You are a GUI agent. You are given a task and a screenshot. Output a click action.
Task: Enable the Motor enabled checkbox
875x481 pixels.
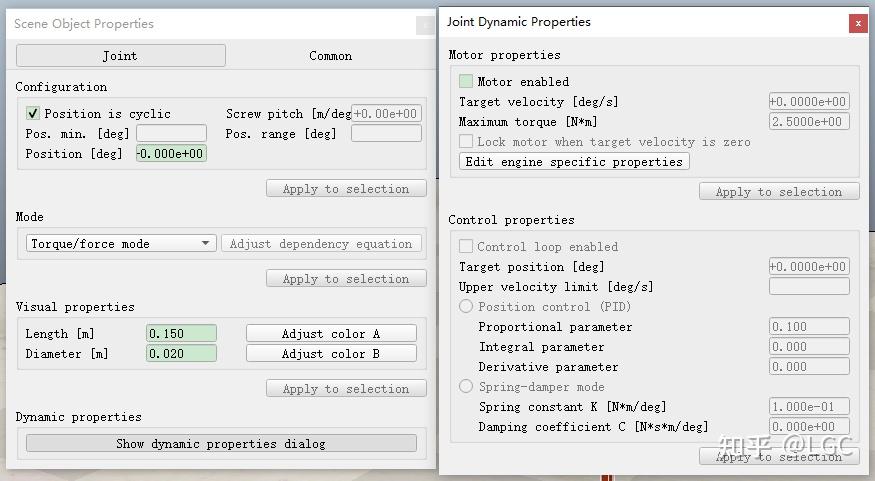click(466, 82)
